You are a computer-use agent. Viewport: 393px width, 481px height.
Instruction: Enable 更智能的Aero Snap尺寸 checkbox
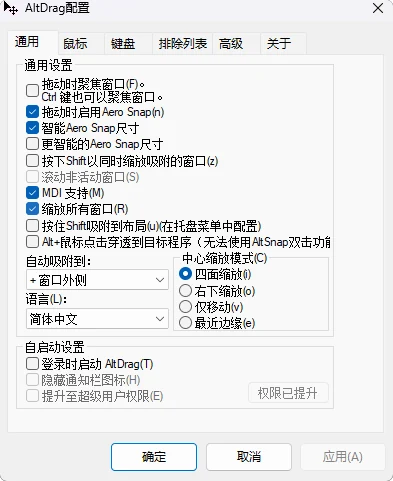coord(32,144)
